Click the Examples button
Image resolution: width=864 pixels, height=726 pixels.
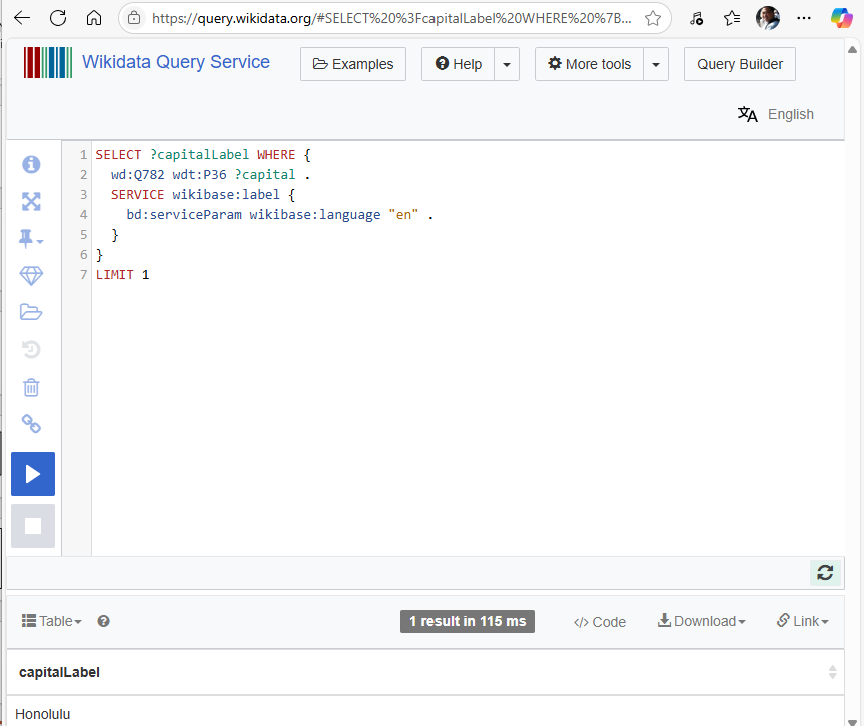[353, 64]
